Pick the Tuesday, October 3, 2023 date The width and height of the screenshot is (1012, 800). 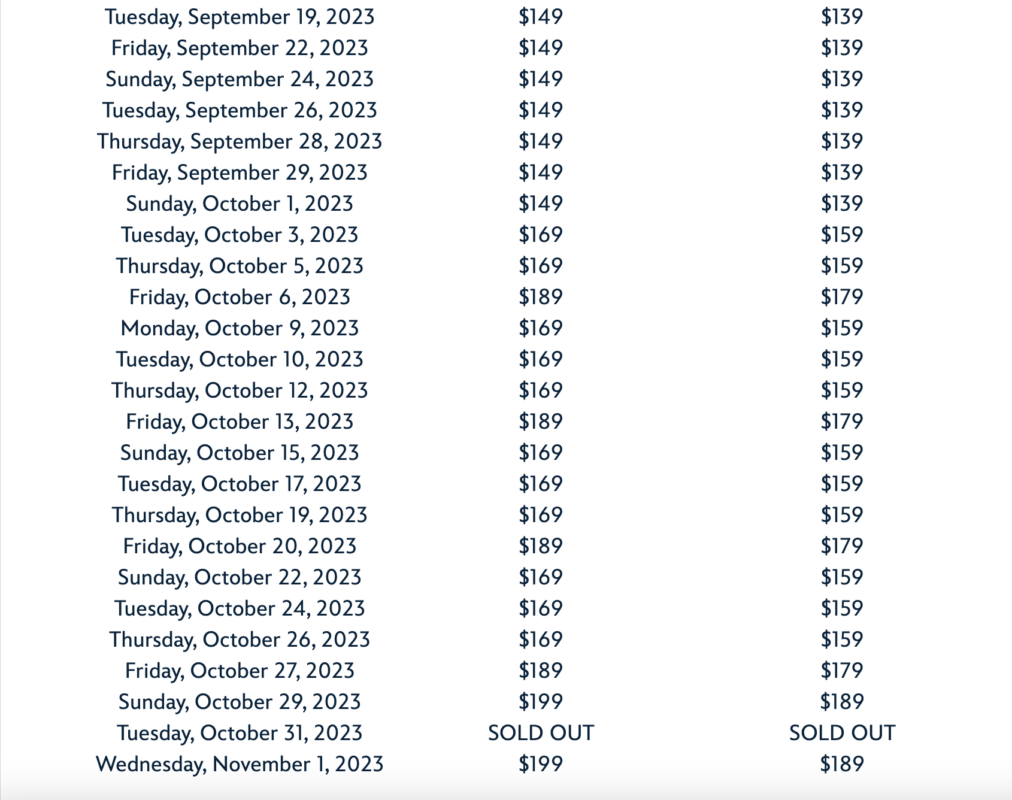tap(239, 235)
